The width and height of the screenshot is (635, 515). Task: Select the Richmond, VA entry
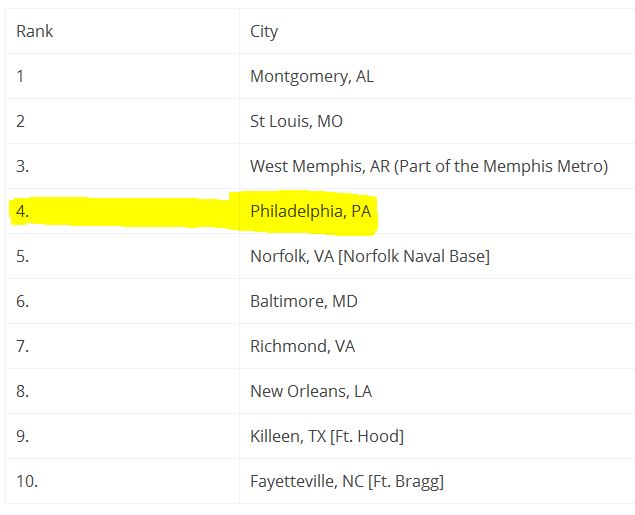pos(303,346)
